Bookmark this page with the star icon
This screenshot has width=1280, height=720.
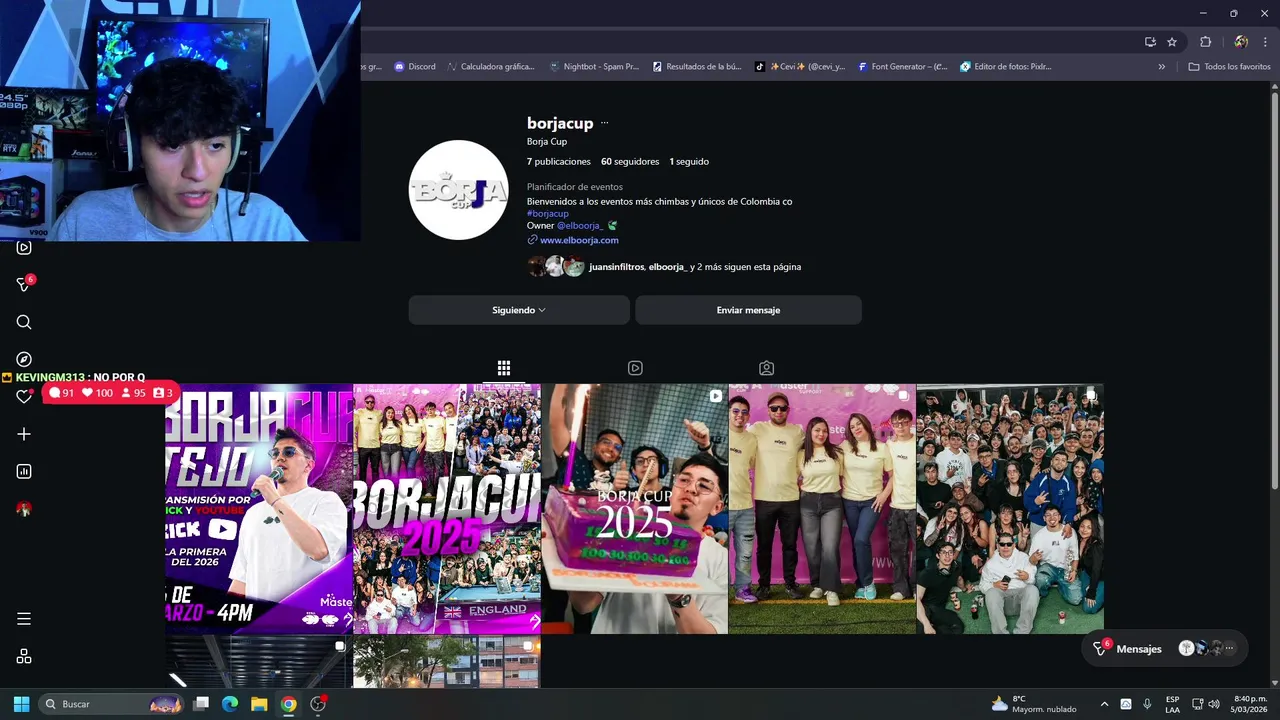pos(1172,42)
